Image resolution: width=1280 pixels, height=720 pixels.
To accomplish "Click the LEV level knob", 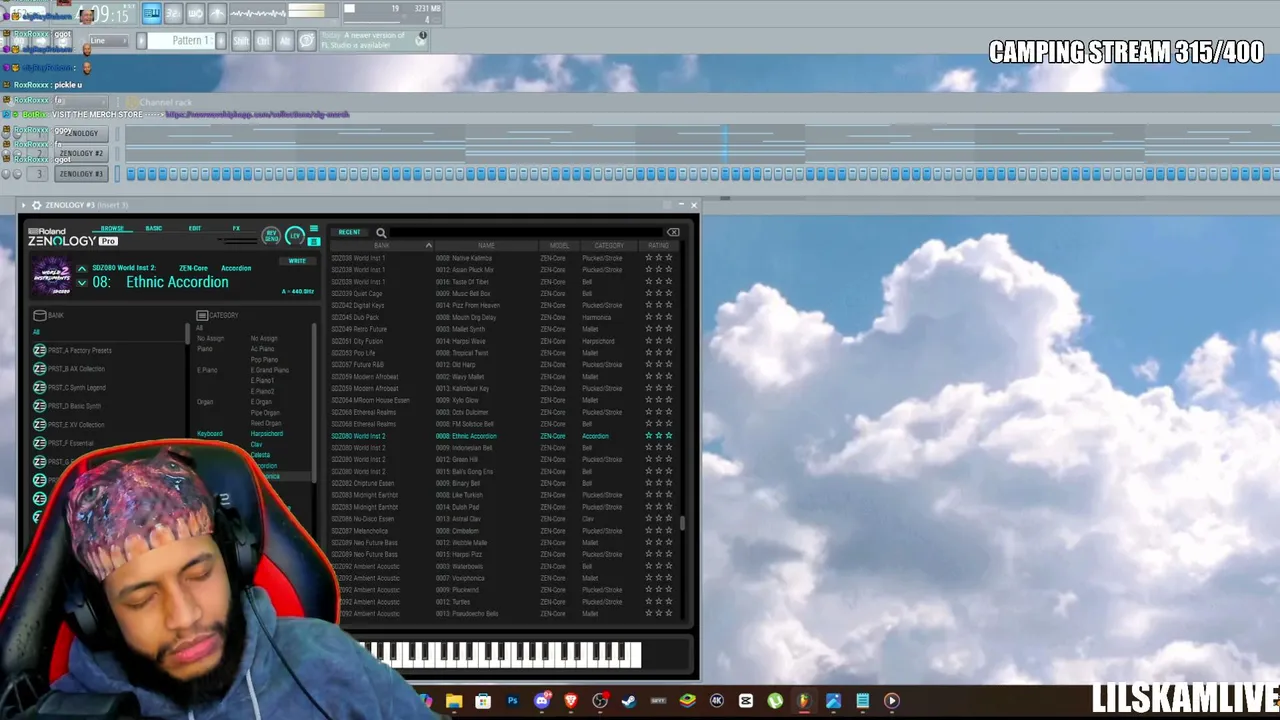I will coord(294,236).
